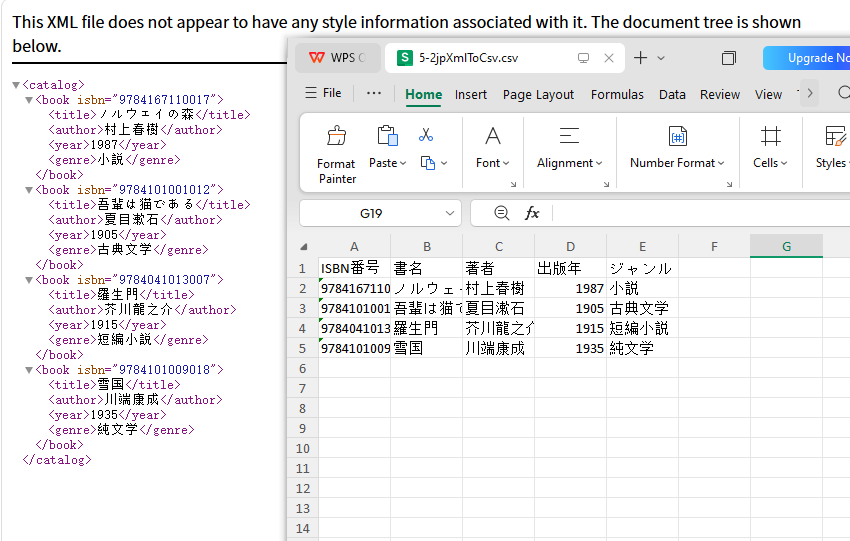850x541 pixels.
Task: Expand the Alignment dropdown
Action: [x=599, y=163]
